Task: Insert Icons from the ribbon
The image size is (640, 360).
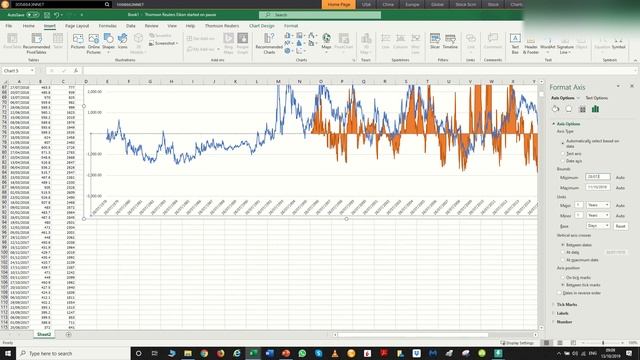Action: (122, 42)
